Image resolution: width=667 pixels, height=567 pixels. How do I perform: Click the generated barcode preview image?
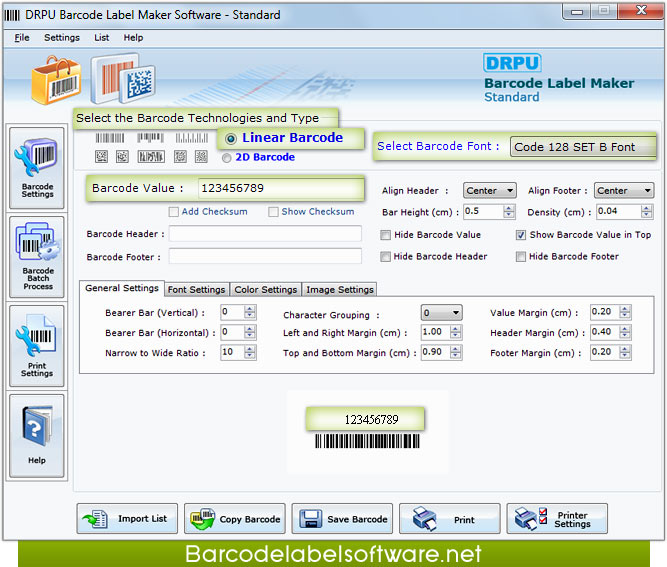367,441
